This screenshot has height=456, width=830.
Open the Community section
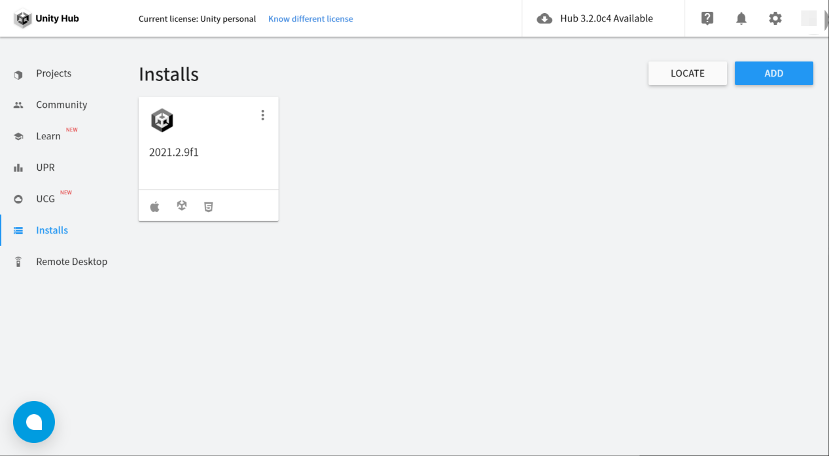click(61, 105)
